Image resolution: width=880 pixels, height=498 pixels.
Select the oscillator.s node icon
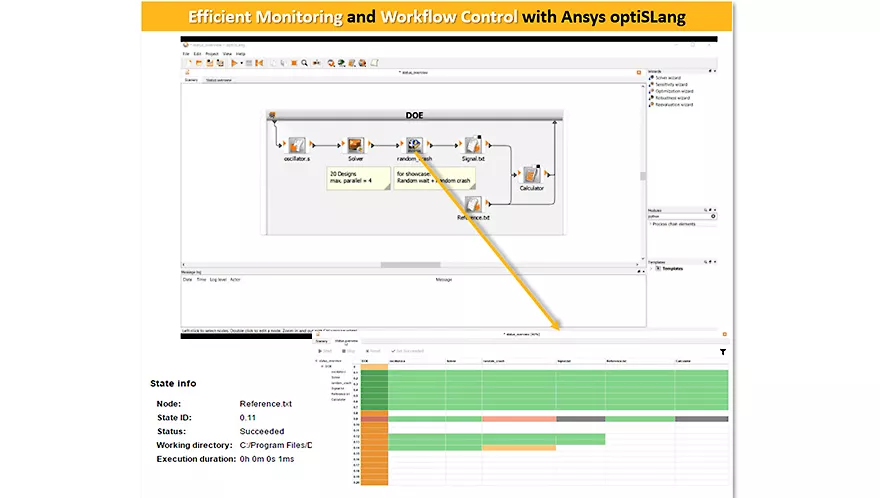(x=296, y=146)
